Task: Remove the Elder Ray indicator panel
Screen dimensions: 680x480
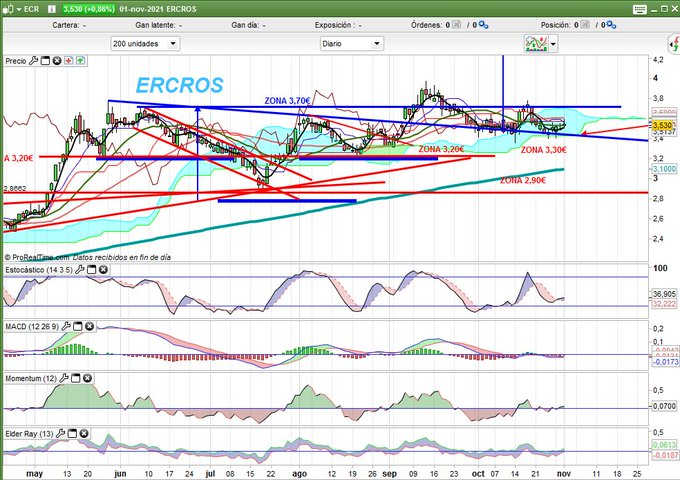Action: pyautogui.click(x=84, y=433)
